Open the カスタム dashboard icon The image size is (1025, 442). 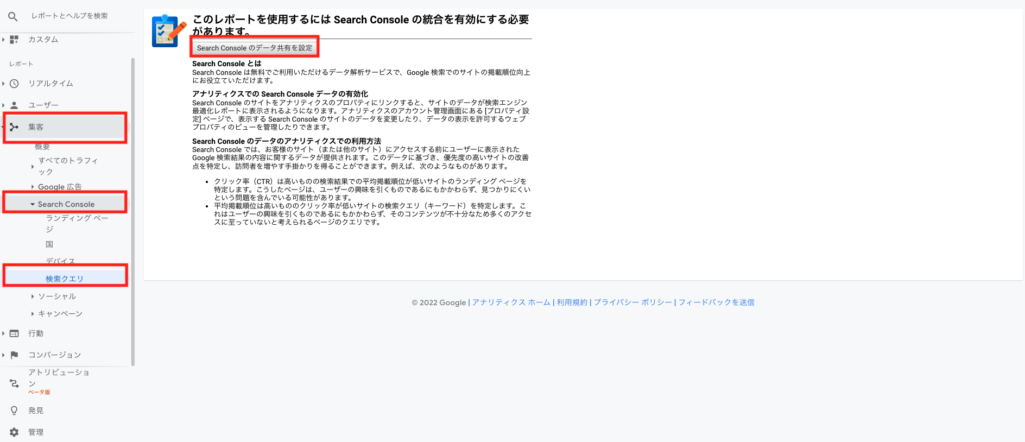14,39
